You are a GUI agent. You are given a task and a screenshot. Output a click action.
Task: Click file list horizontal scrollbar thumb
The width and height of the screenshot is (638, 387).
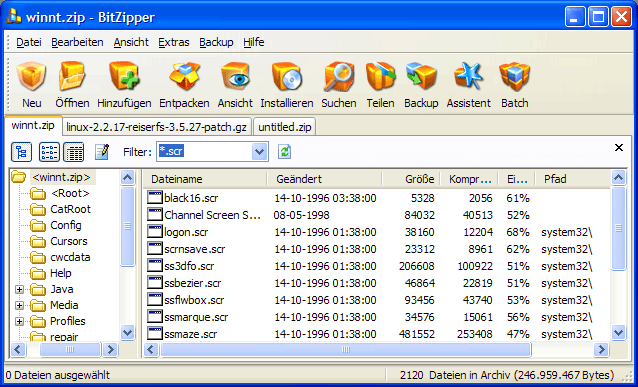click(x=345, y=350)
